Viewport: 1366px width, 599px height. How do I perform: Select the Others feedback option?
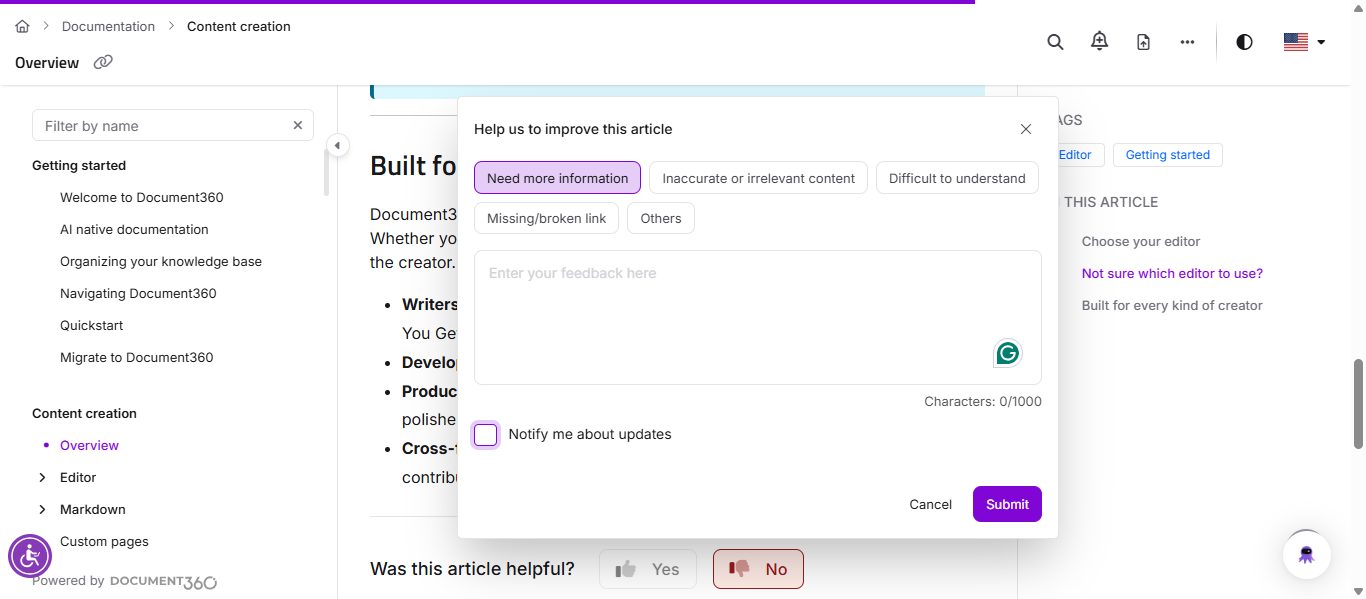(x=661, y=218)
